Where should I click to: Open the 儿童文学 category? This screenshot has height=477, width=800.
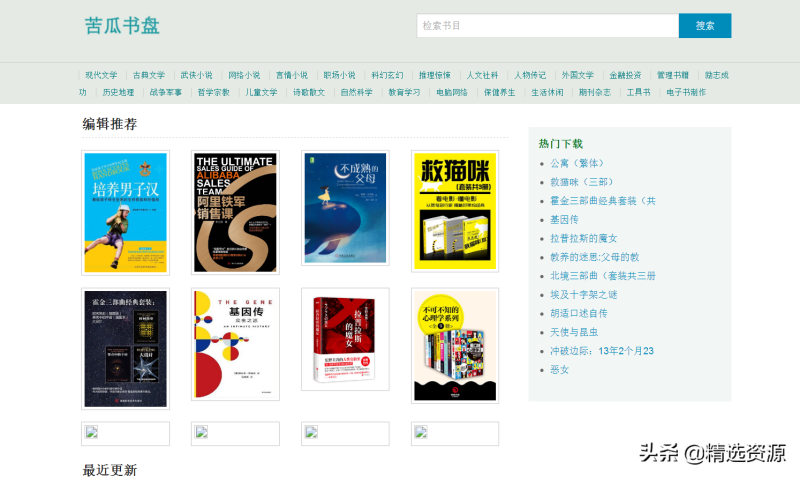pyautogui.click(x=261, y=92)
